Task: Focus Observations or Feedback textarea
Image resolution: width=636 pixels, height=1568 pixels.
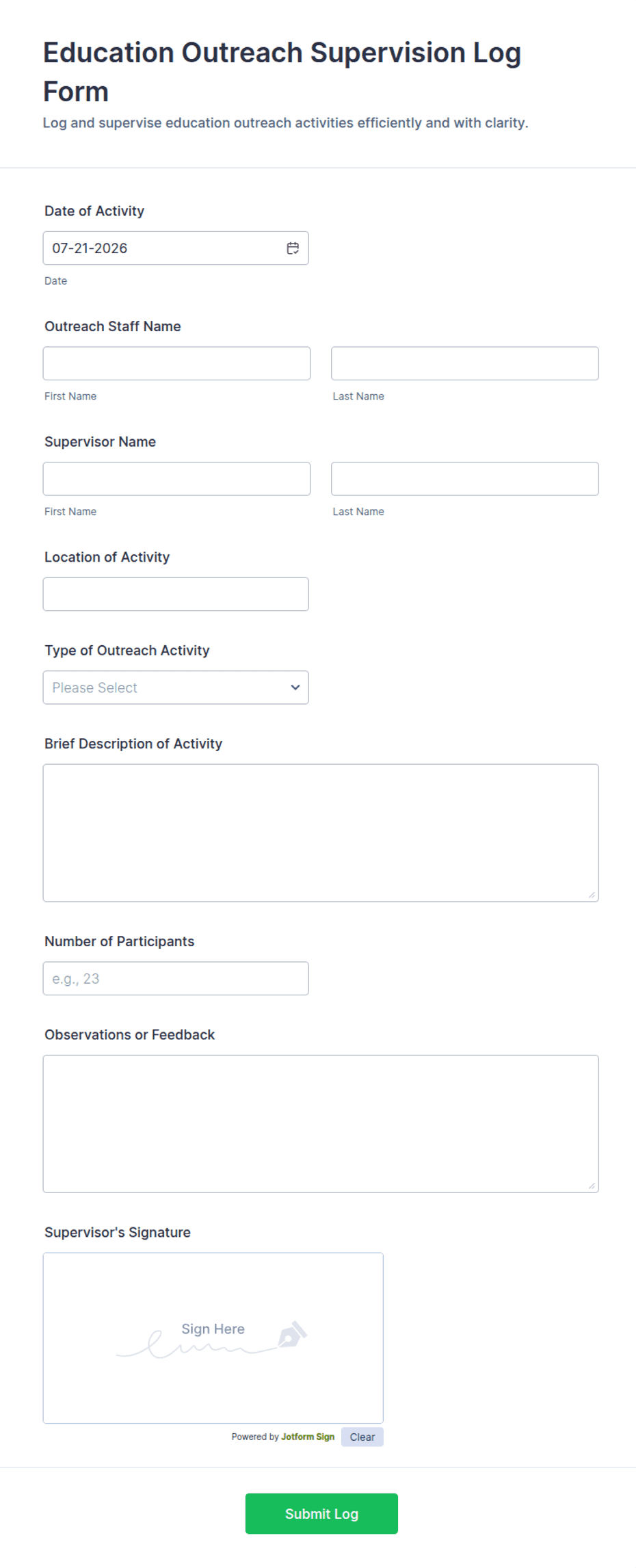Action: 321,1124
